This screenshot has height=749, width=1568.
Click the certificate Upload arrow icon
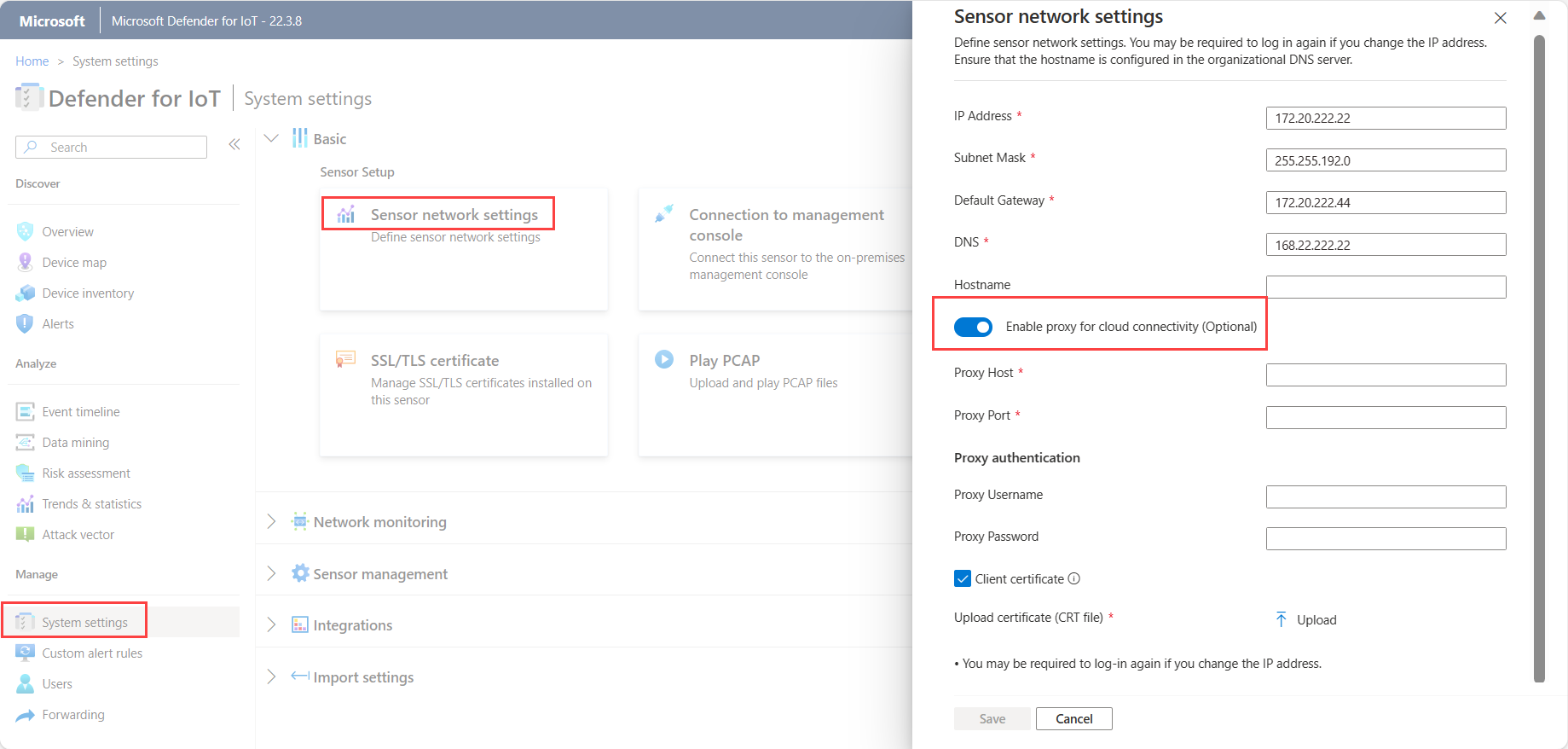[x=1281, y=619]
